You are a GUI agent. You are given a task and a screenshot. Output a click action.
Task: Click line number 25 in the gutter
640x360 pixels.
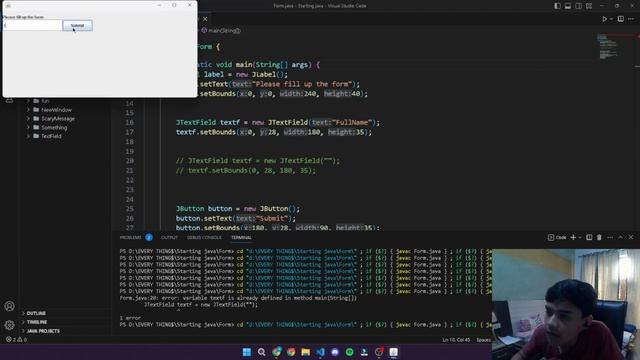[x=129, y=209]
